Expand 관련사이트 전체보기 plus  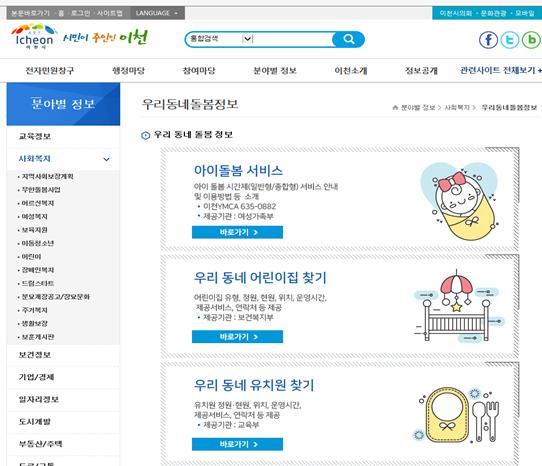click(500, 70)
